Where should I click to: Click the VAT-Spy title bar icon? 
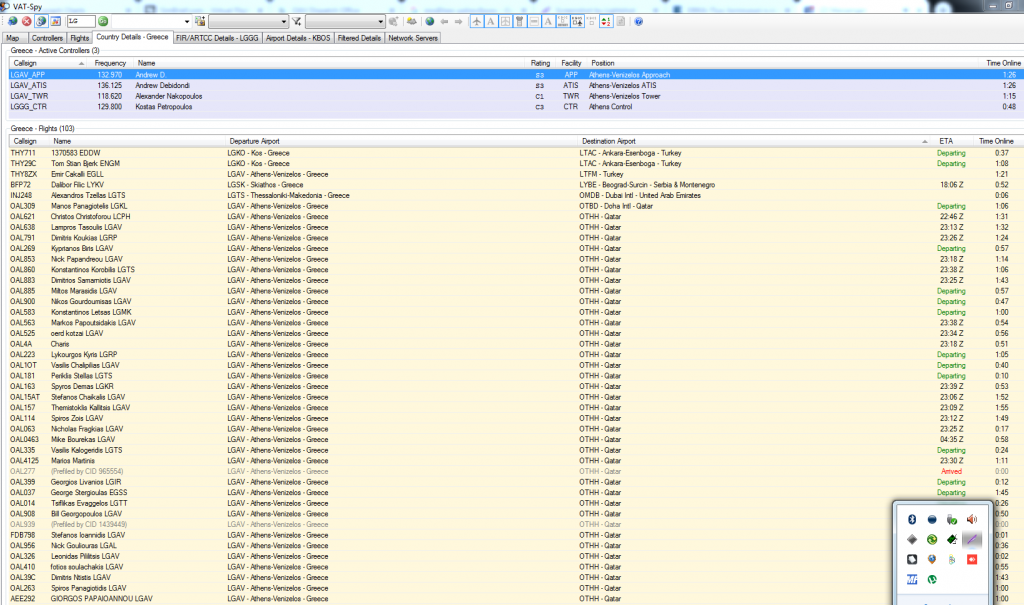pos(5,6)
